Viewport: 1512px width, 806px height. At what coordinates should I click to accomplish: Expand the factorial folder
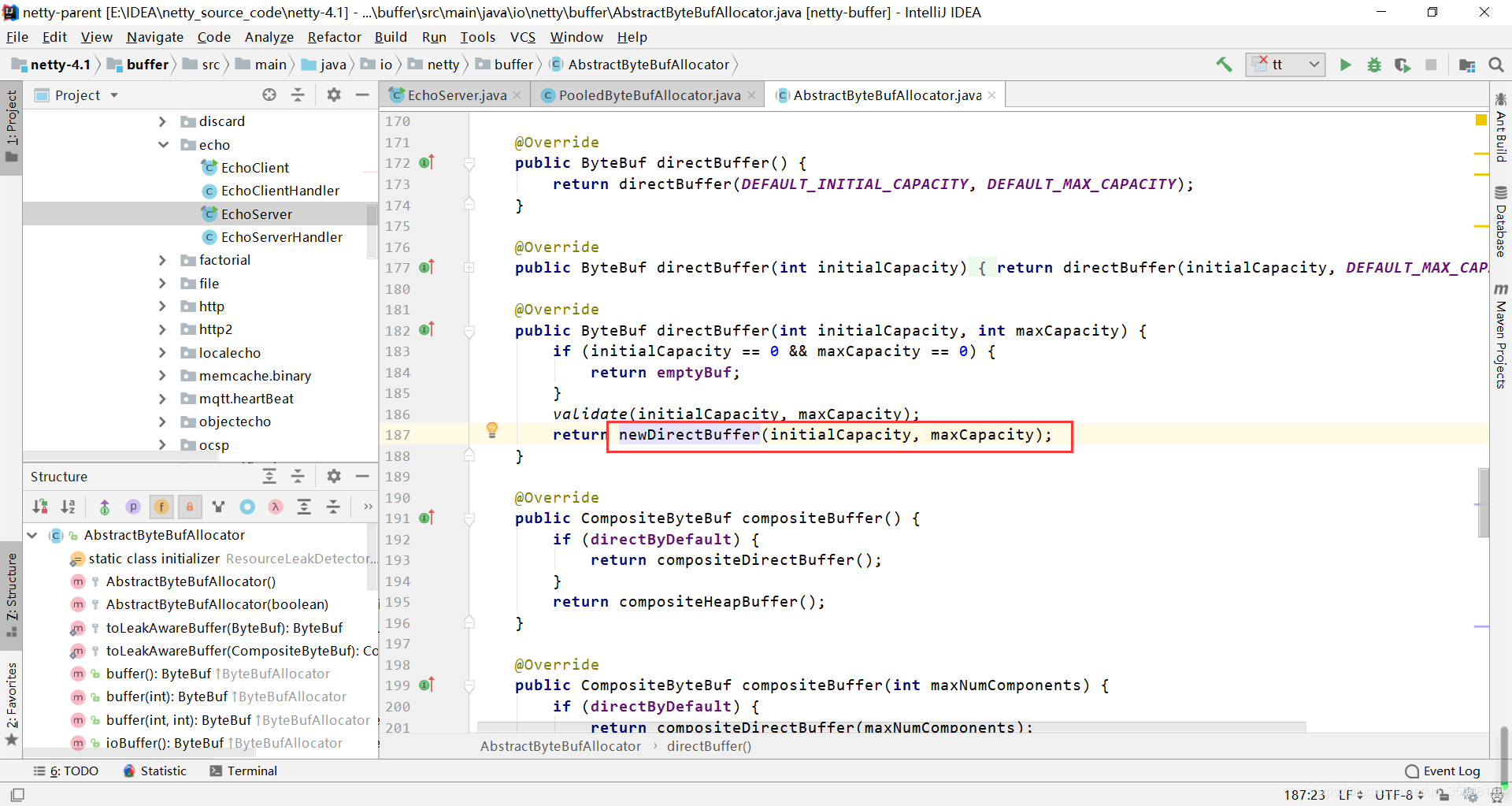(x=162, y=260)
